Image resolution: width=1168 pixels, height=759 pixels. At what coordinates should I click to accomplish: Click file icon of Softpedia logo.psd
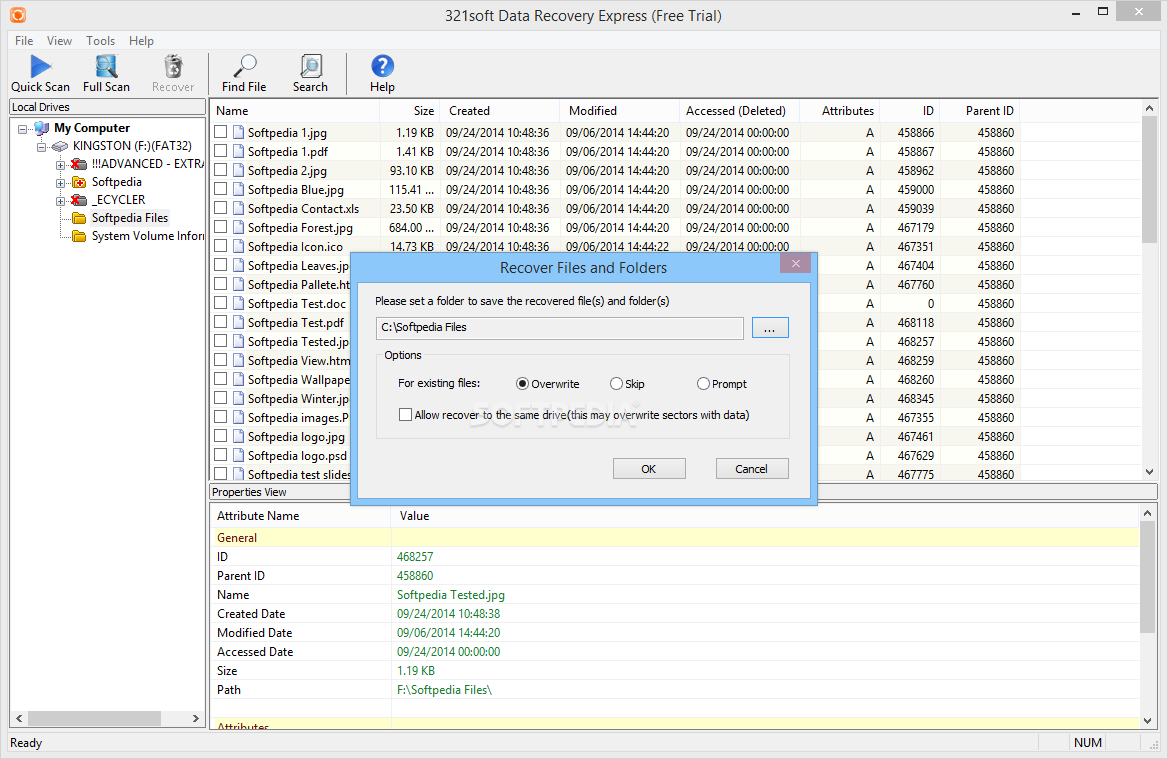click(x=238, y=455)
